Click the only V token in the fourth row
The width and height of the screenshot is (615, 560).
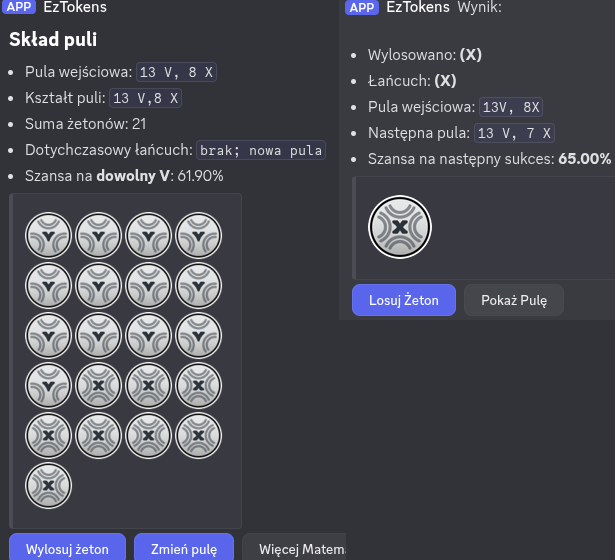48,386
